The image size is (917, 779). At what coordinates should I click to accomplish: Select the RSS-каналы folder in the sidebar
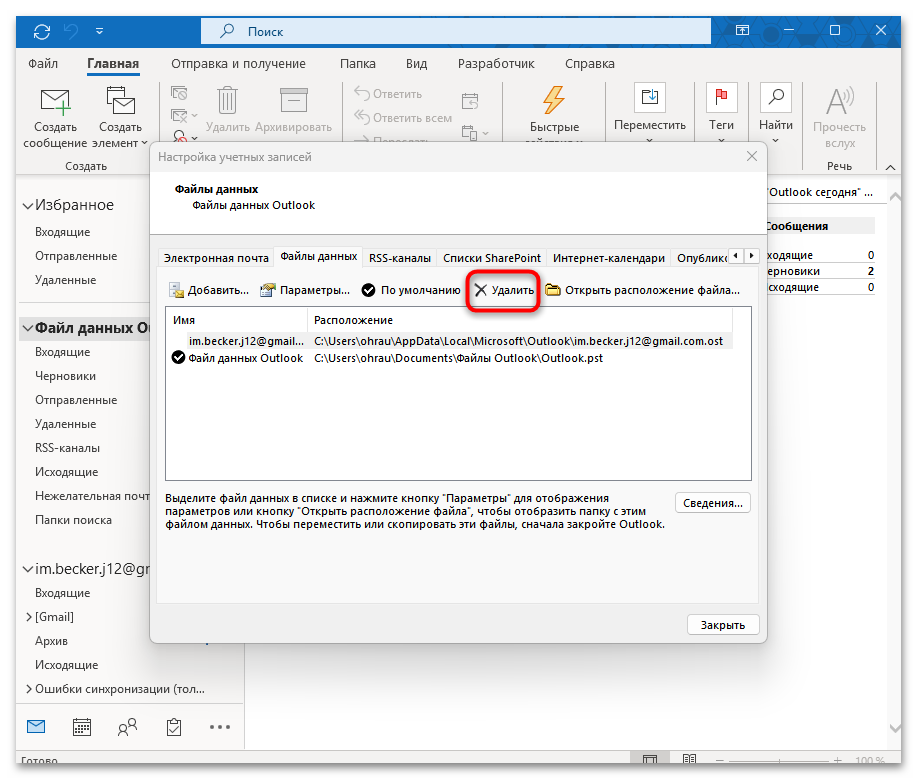pyautogui.click(x=67, y=447)
